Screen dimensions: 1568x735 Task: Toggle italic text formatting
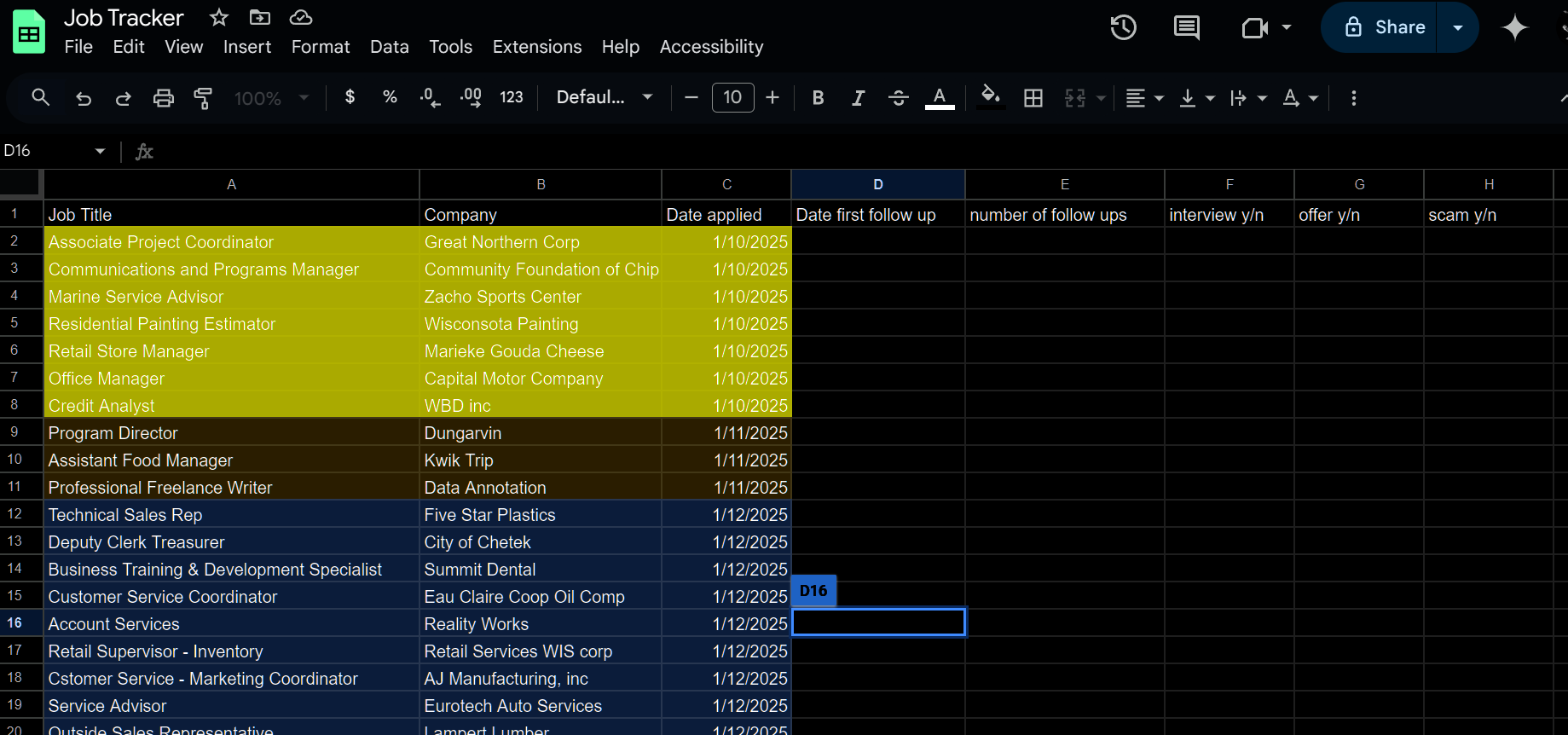click(858, 98)
